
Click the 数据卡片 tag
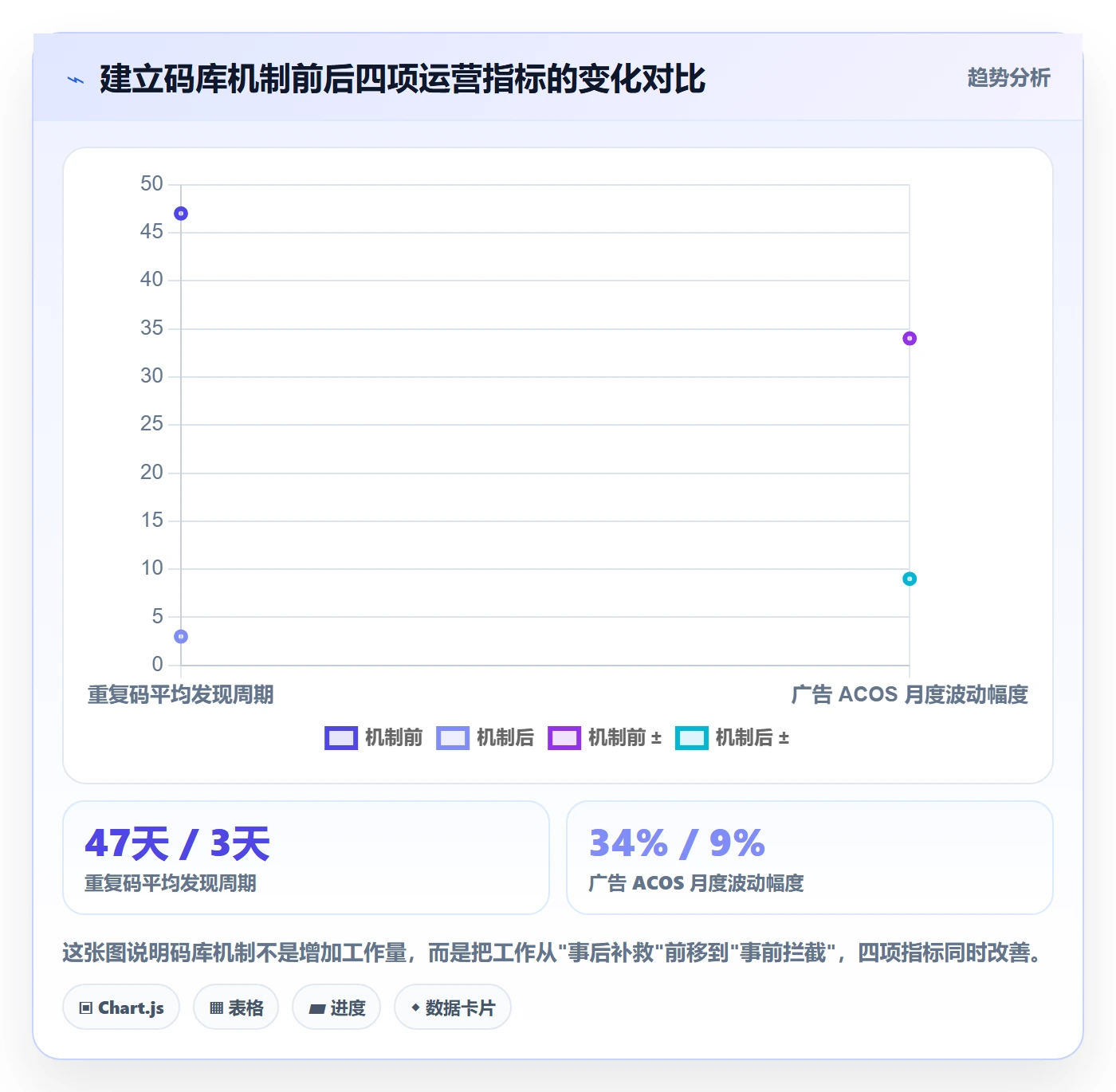coord(453,1008)
